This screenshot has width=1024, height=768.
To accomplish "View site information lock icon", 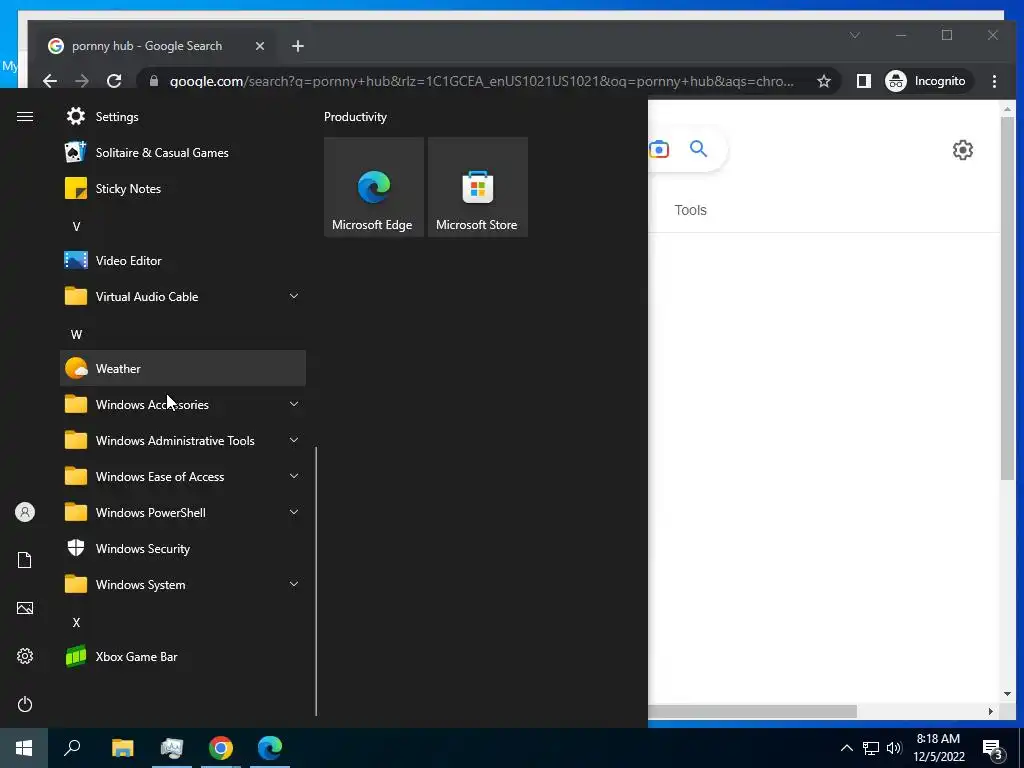I will pos(154,81).
